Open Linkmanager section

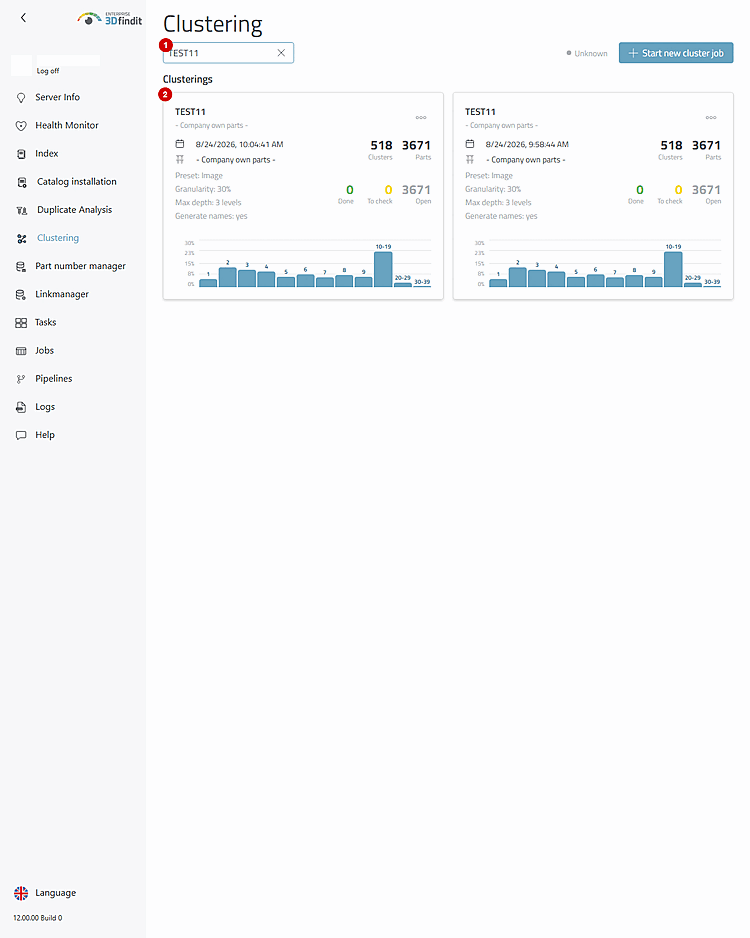[62, 294]
